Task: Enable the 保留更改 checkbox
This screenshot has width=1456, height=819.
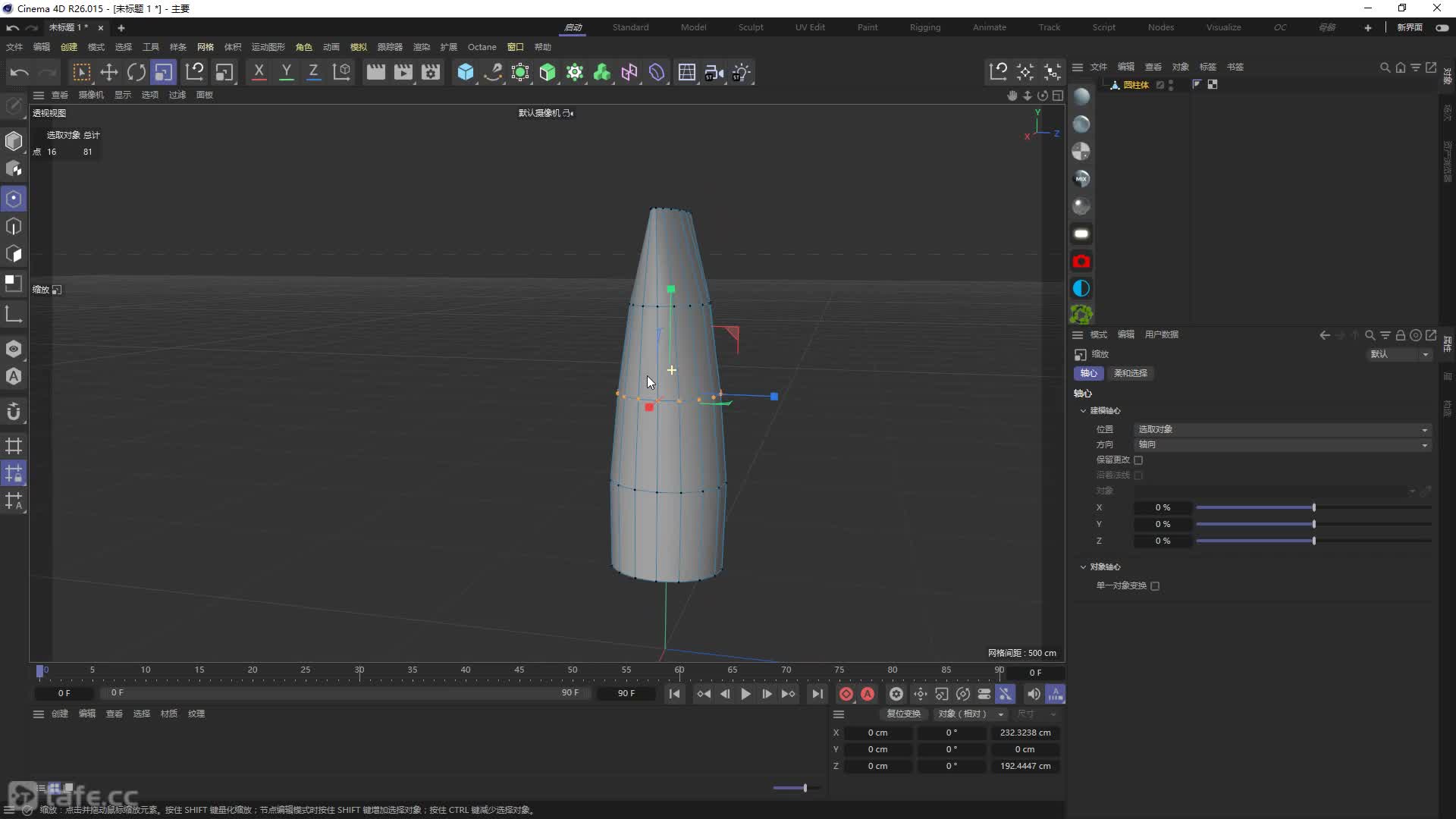Action: (x=1138, y=460)
